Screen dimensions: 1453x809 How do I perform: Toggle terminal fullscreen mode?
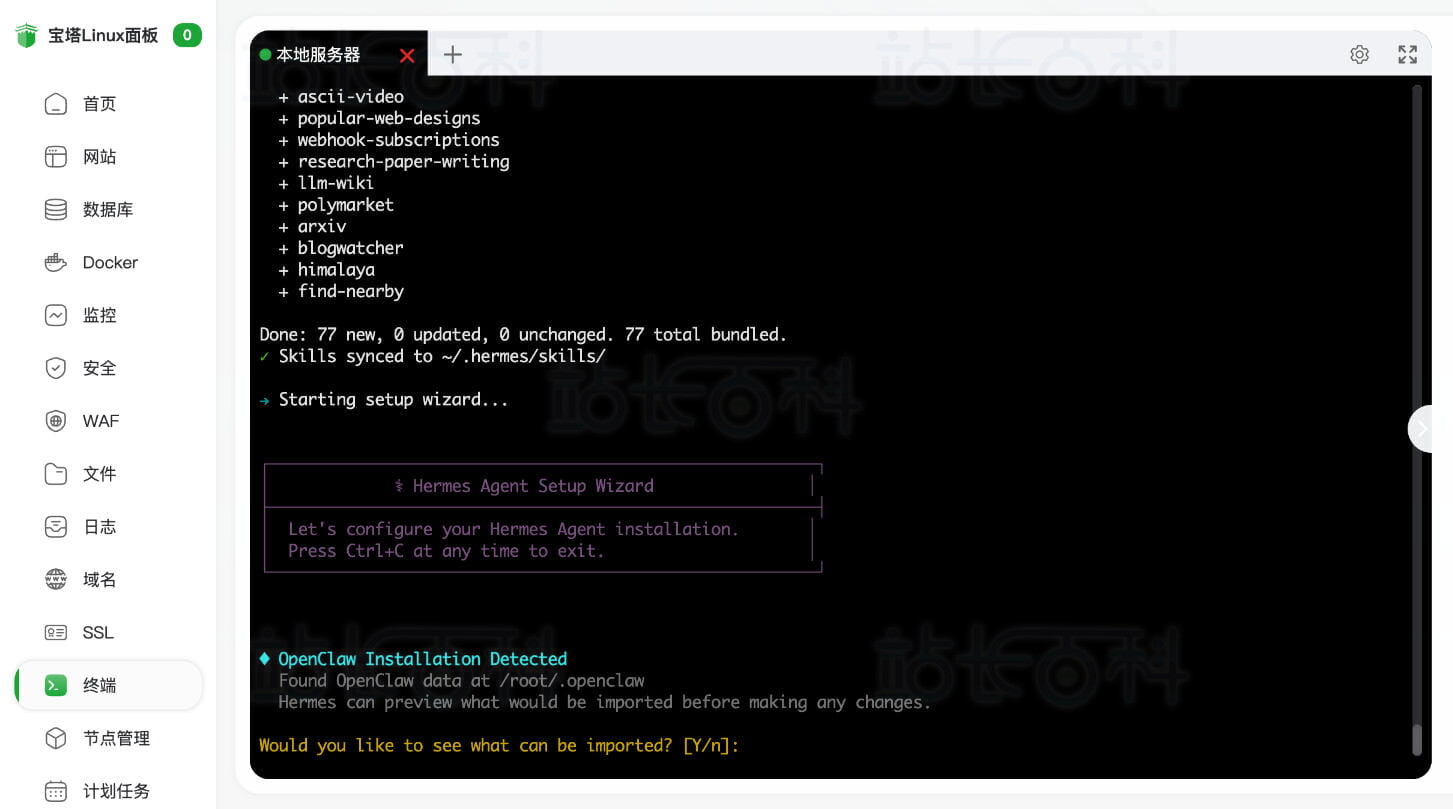1407,55
